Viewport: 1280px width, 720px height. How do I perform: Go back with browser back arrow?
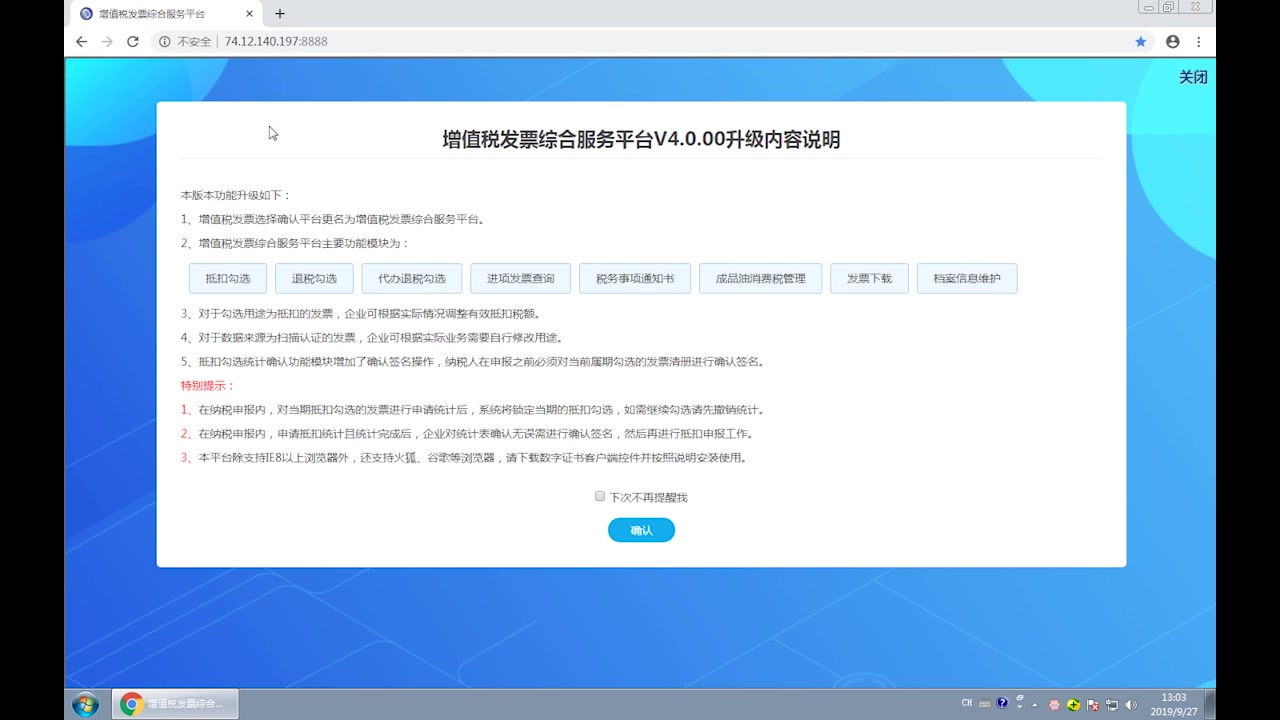point(82,41)
